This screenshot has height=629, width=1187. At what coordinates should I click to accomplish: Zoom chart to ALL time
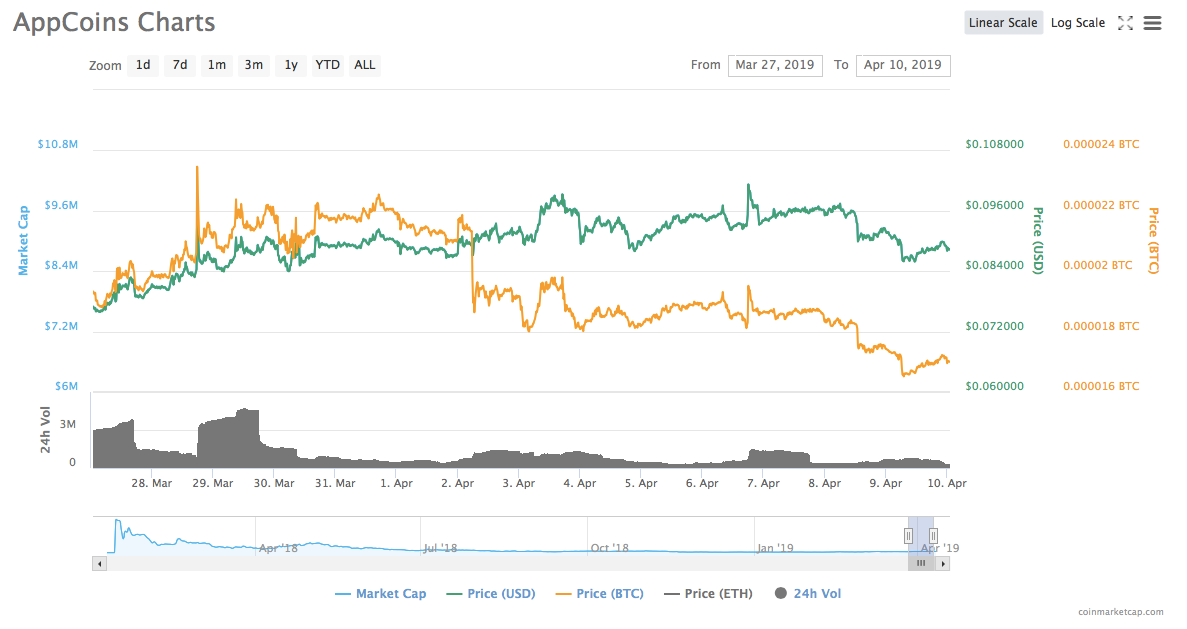[x=365, y=65]
